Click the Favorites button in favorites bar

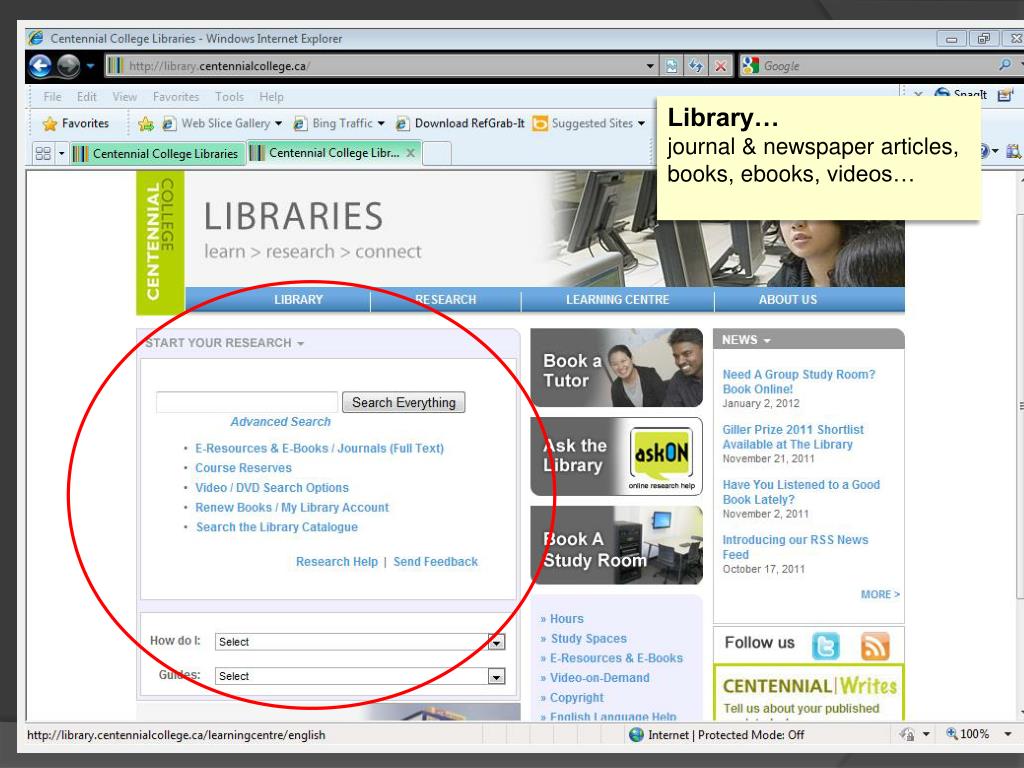76,123
